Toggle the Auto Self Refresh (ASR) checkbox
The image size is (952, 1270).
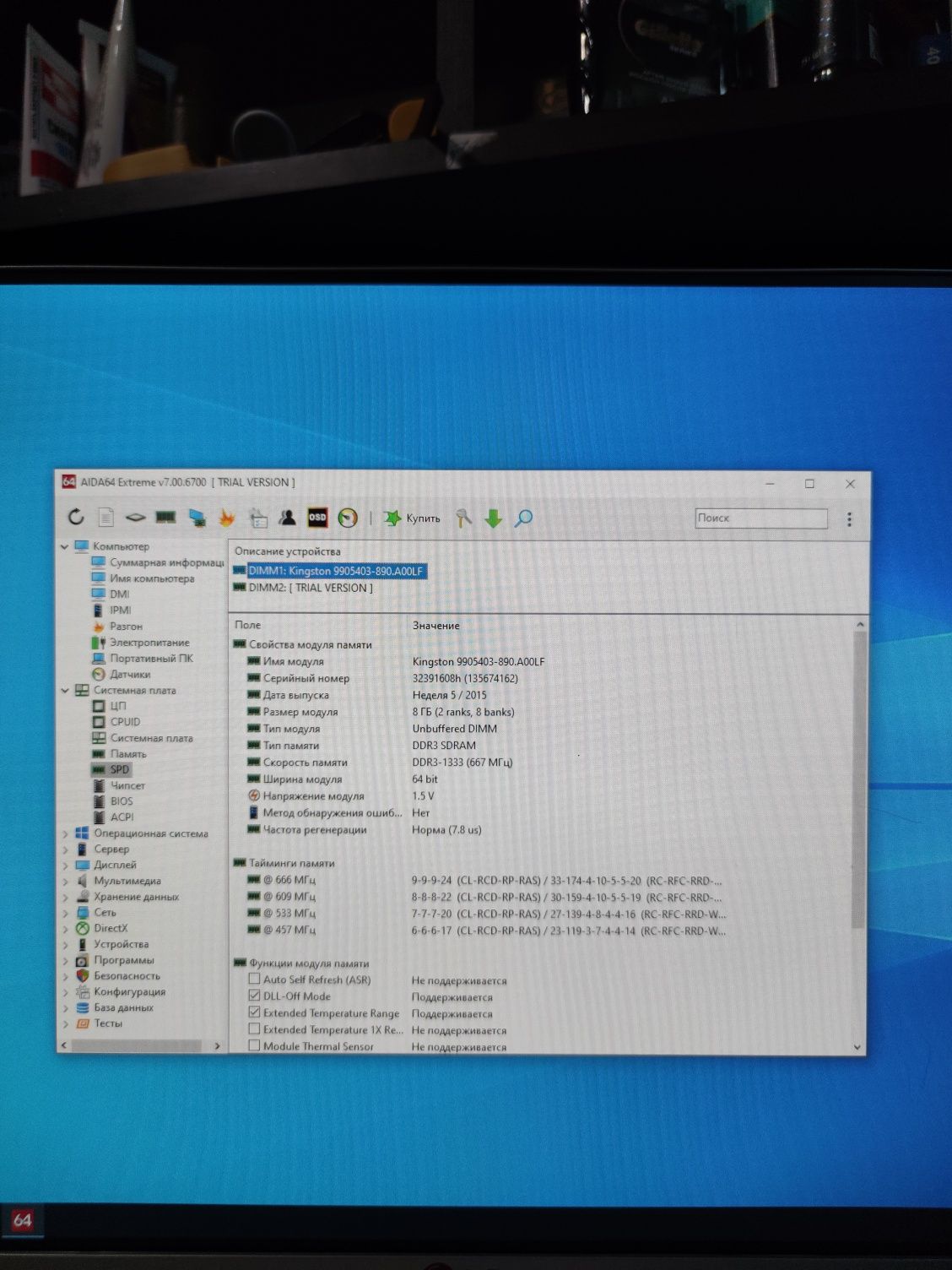tap(254, 980)
